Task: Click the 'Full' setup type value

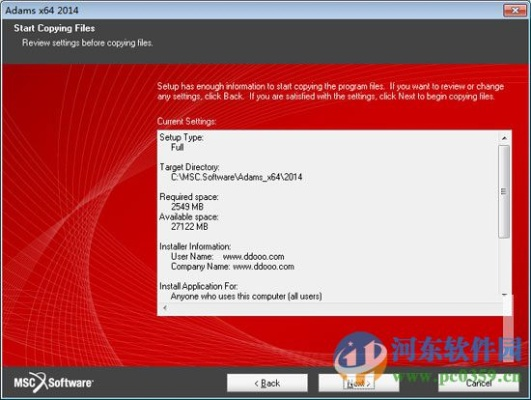Action: coord(177,147)
